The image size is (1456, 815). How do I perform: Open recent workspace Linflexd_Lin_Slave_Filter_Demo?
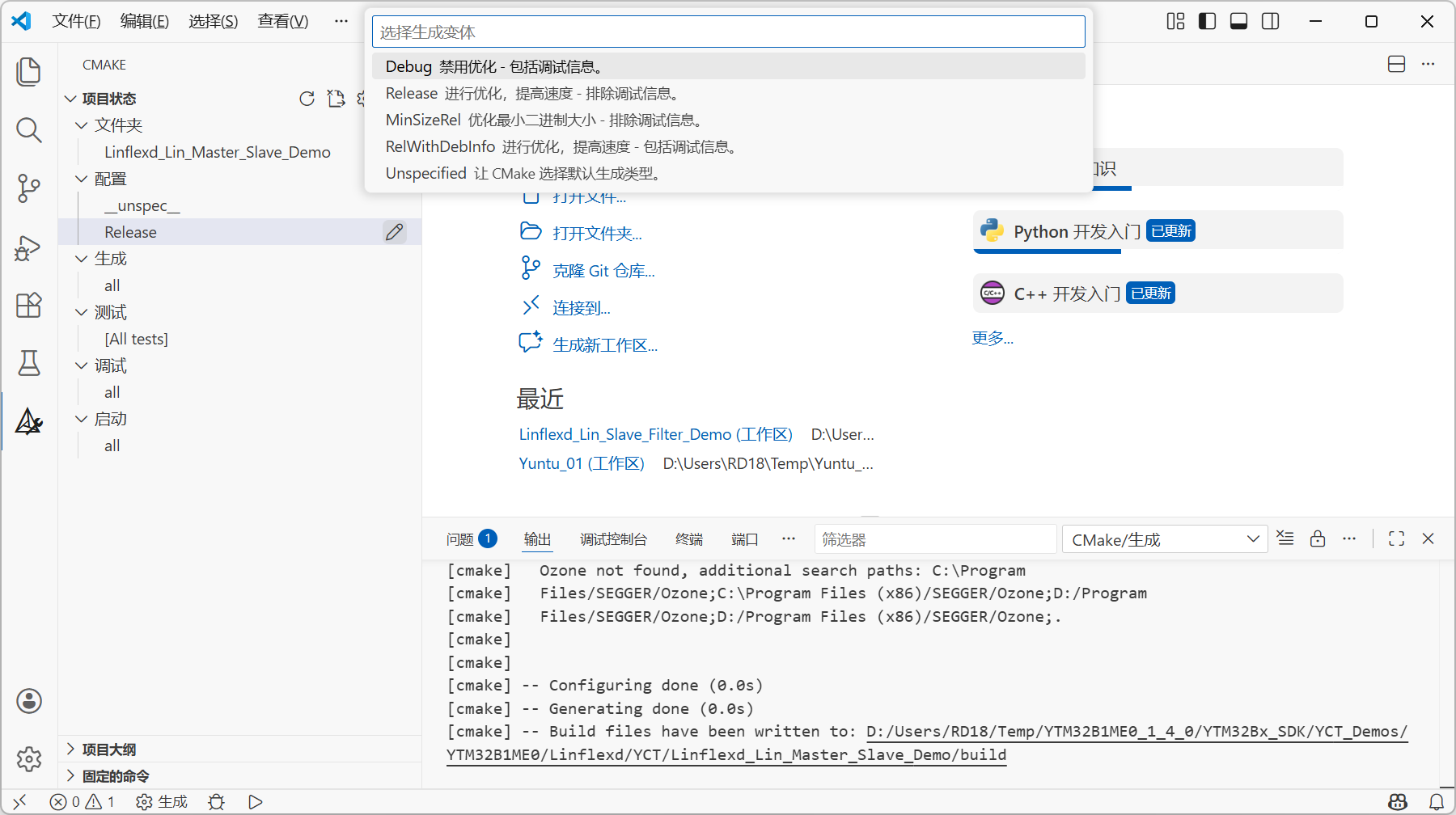655,434
